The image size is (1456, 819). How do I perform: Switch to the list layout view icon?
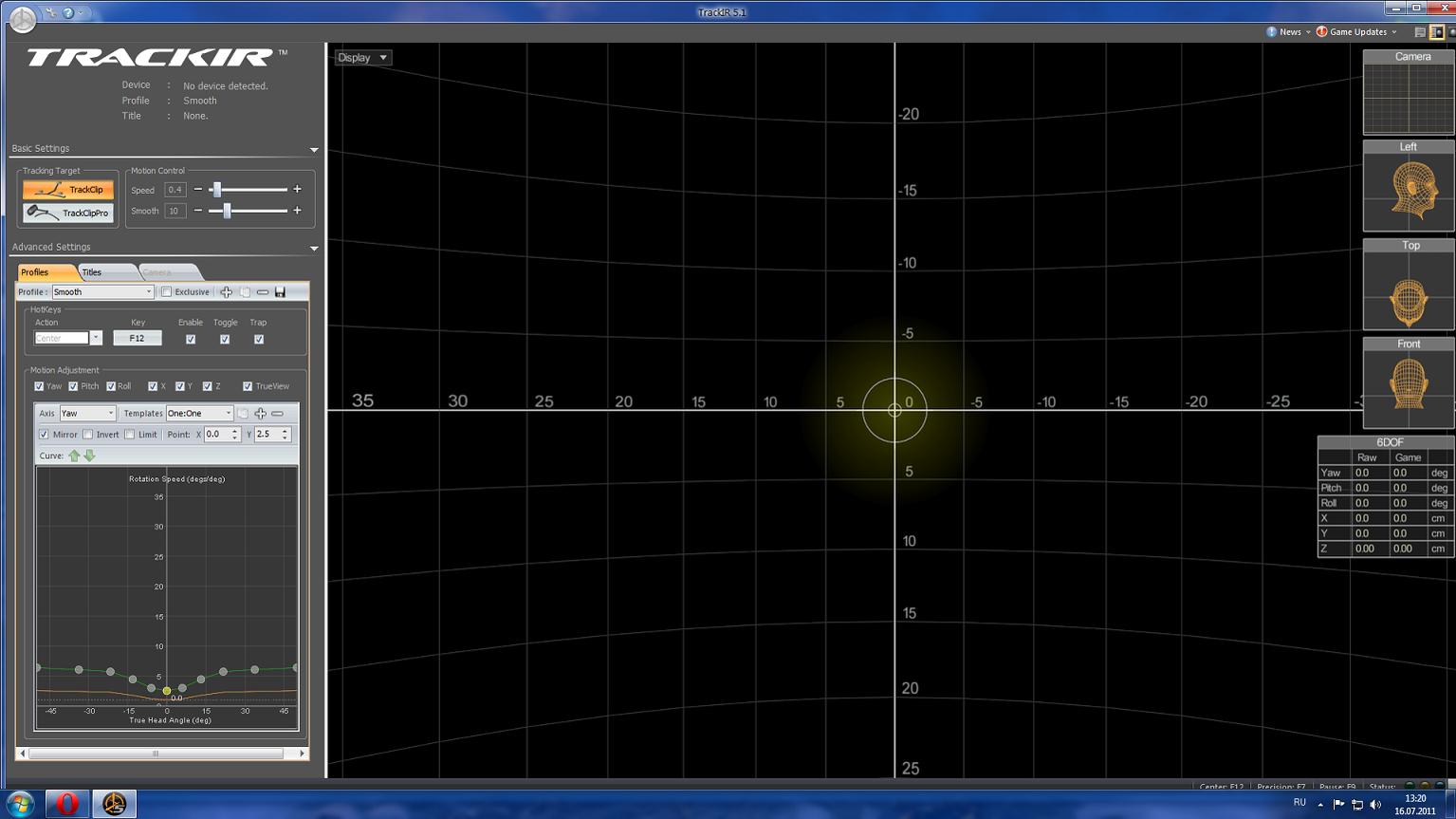point(1420,32)
